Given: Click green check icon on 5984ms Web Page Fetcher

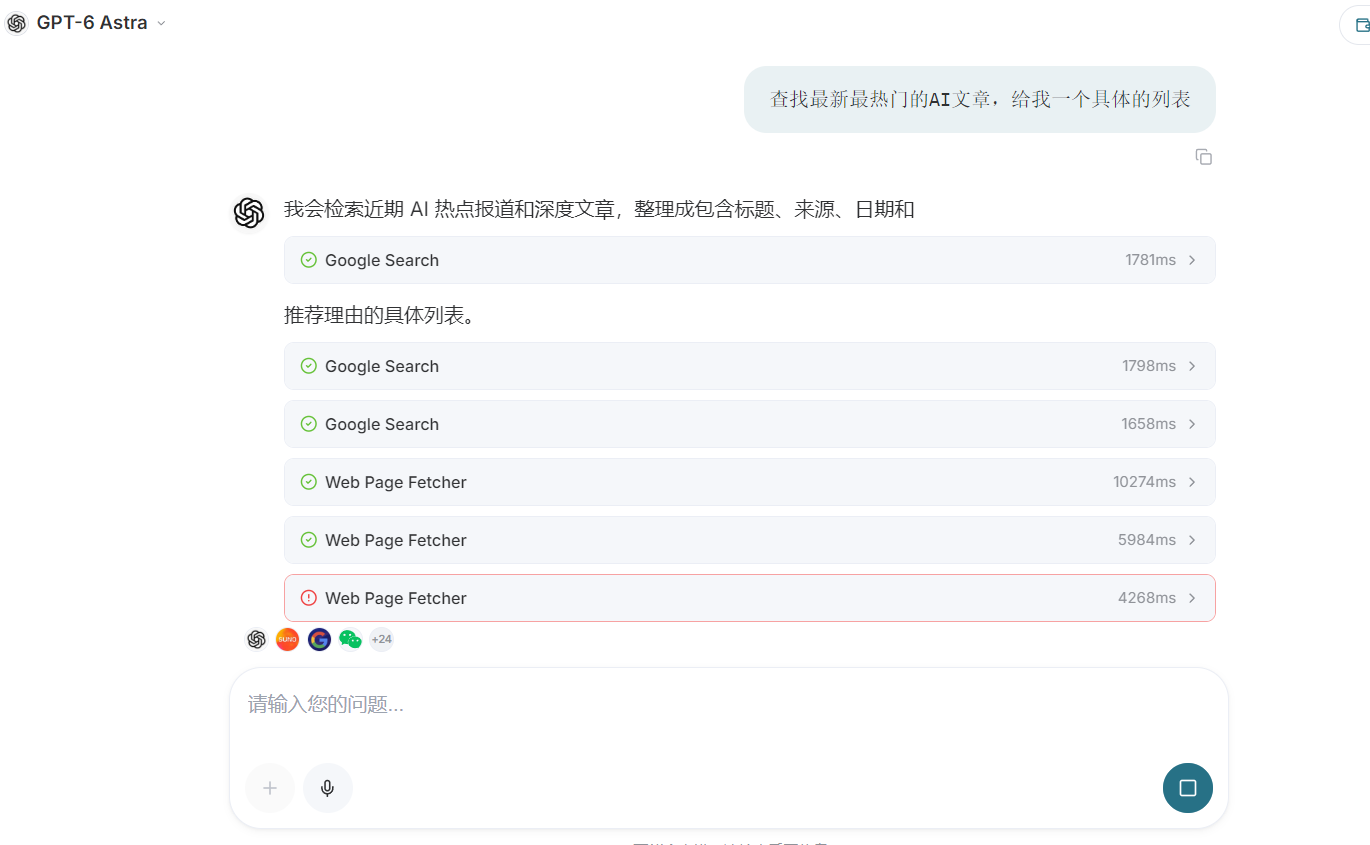Looking at the screenshot, I should (309, 540).
